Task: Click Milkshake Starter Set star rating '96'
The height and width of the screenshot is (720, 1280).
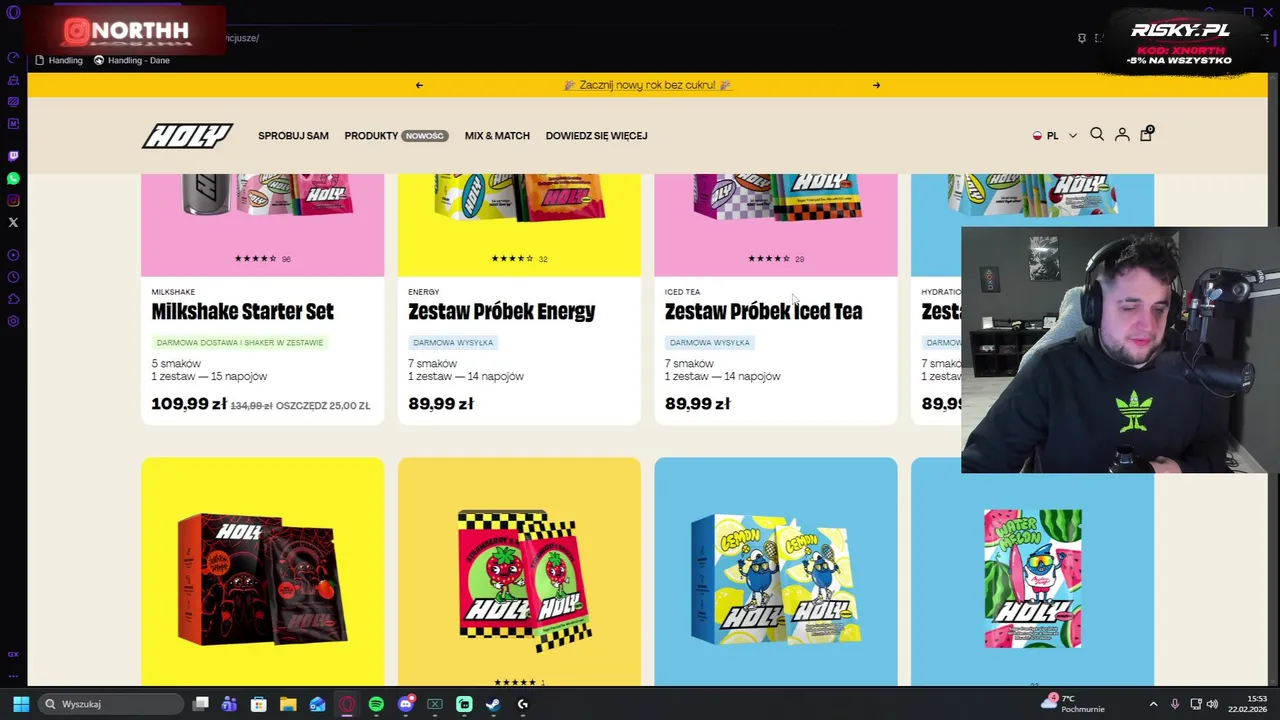Action: (x=262, y=259)
